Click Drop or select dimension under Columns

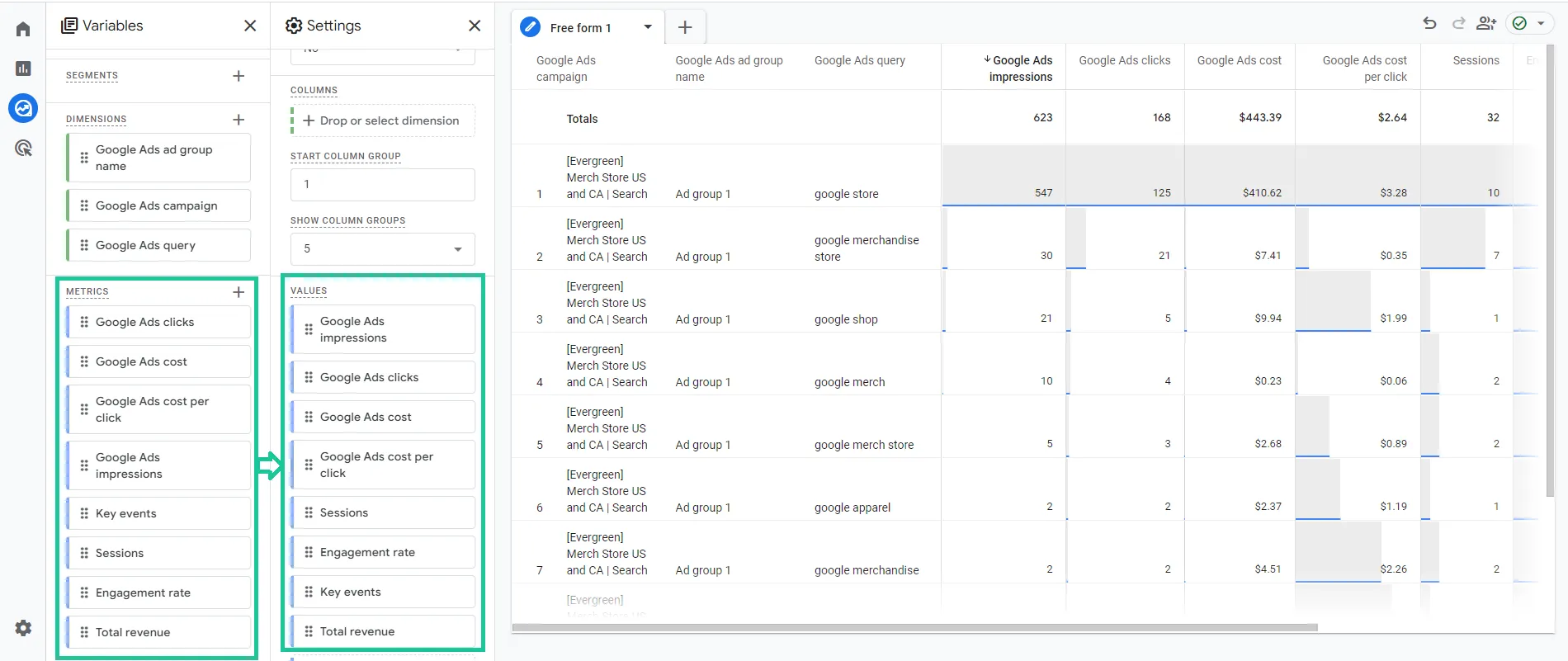(x=383, y=120)
